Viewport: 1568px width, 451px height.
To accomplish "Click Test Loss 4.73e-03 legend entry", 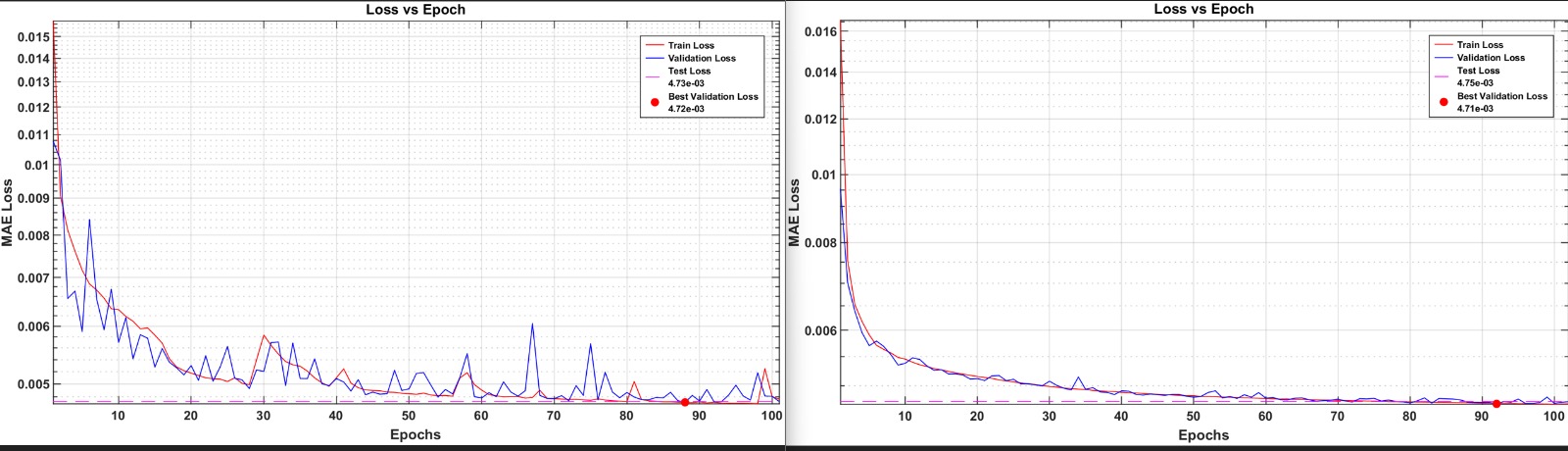I will coord(689,76).
